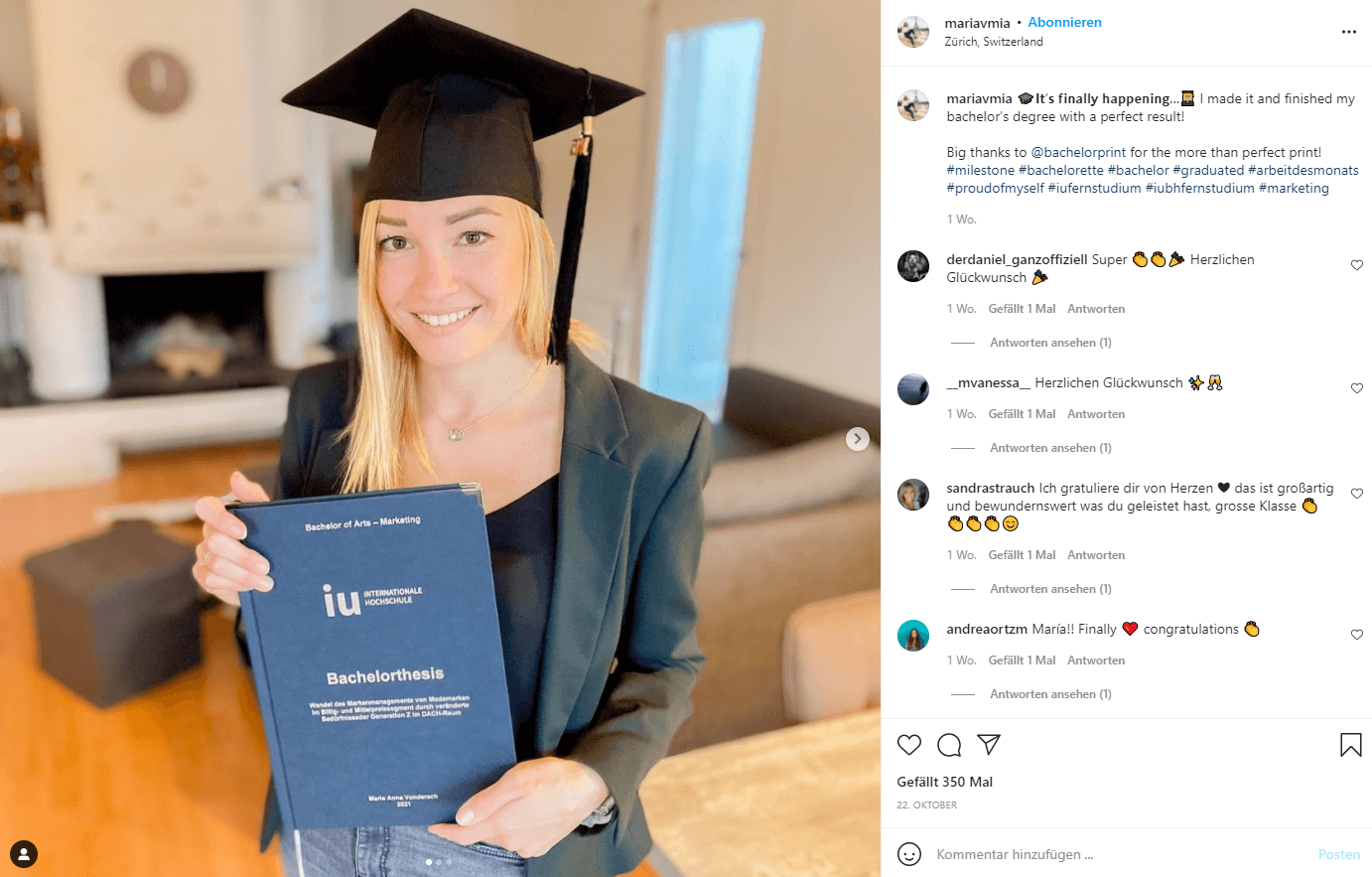1372x877 pixels.
Task: Expand replies under __mvanessa__ comment
Action: coord(1050,448)
